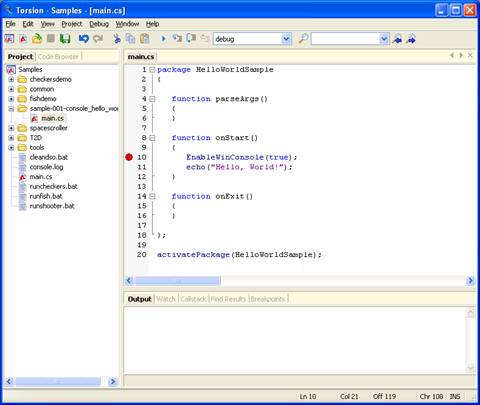Open the Debug menu
Viewport: 480px width, 405px height.
point(99,24)
